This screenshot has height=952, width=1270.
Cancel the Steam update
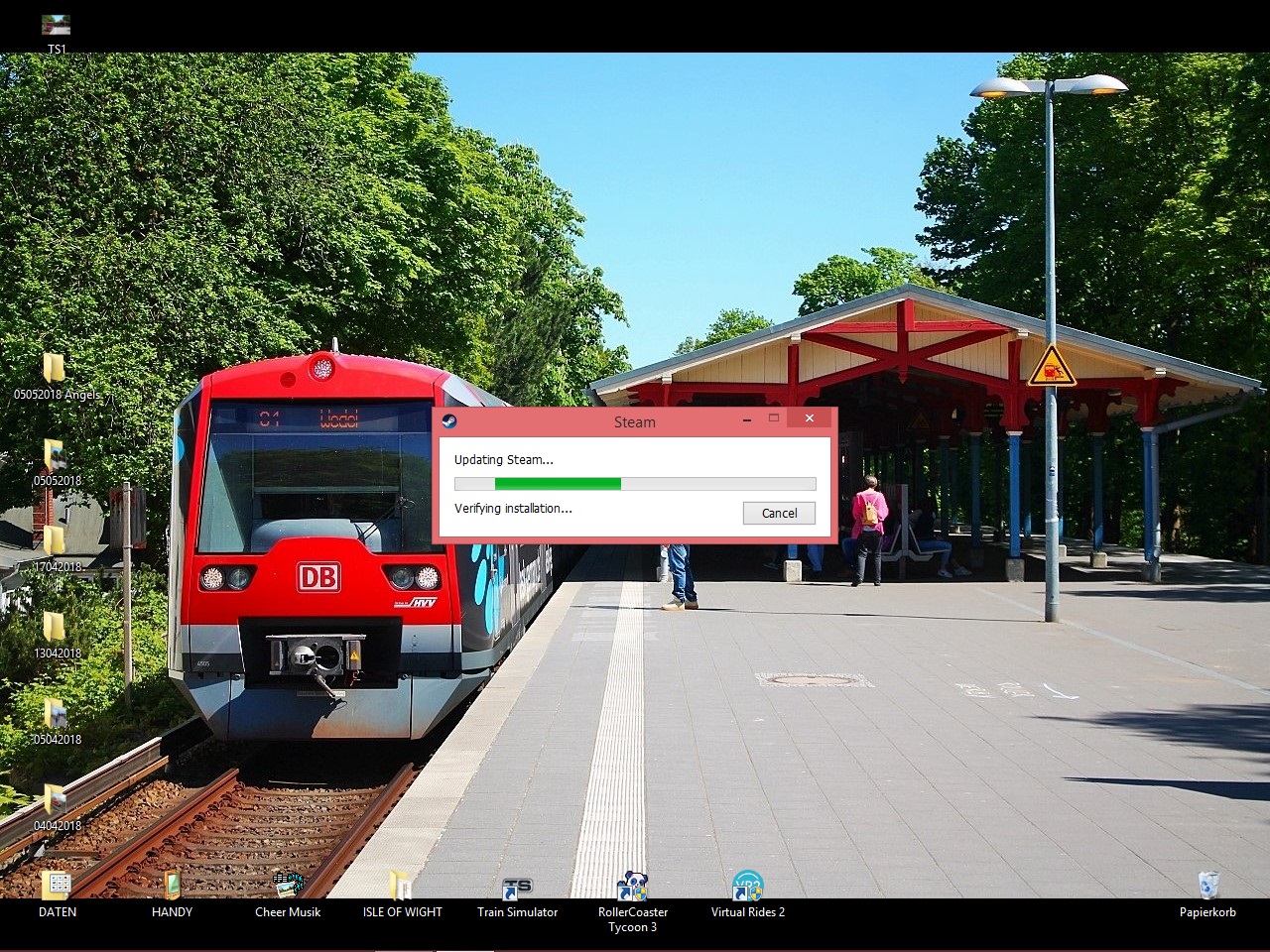[x=779, y=513]
